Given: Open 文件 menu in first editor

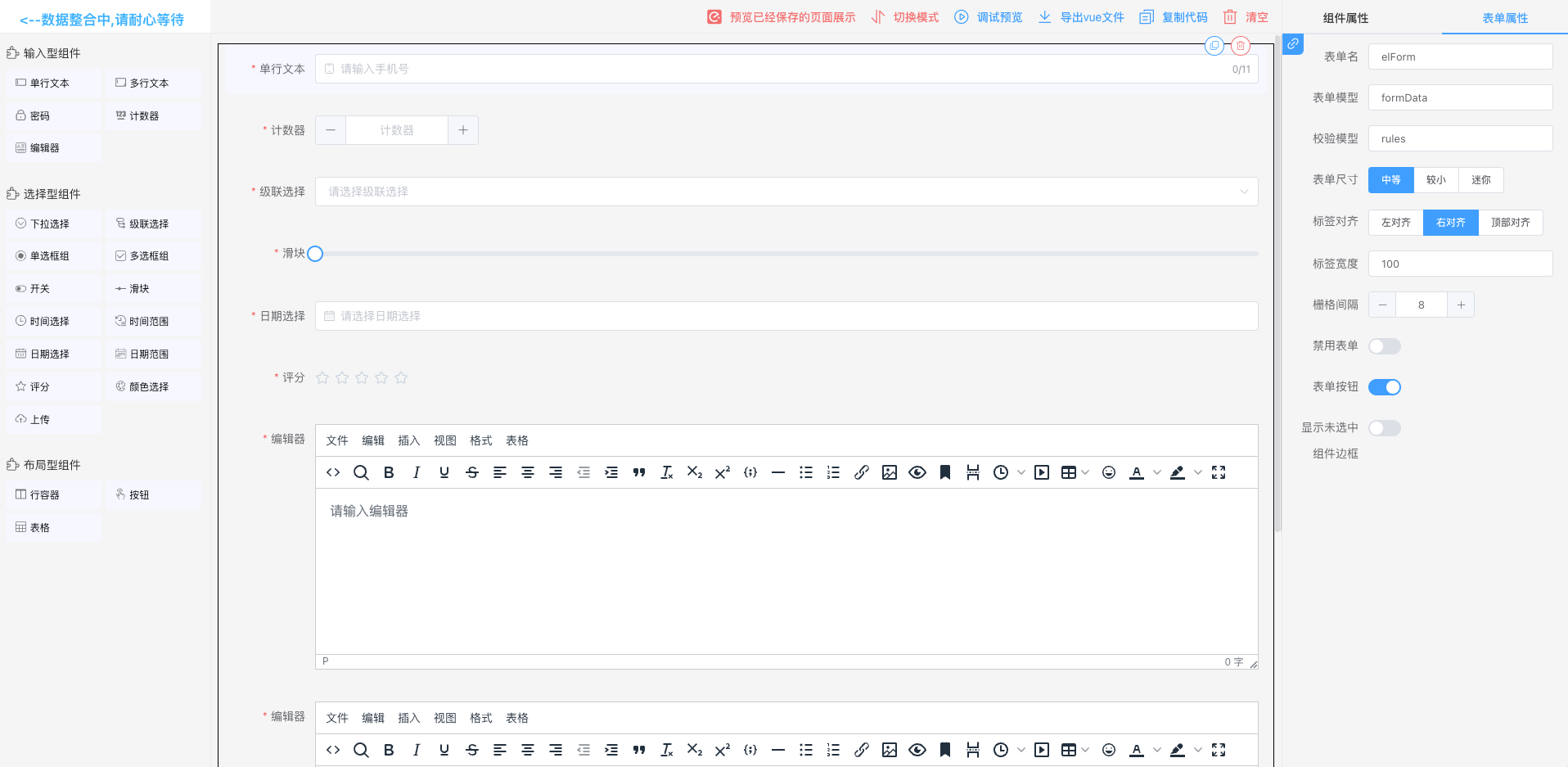Looking at the screenshot, I should coord(337,440).
